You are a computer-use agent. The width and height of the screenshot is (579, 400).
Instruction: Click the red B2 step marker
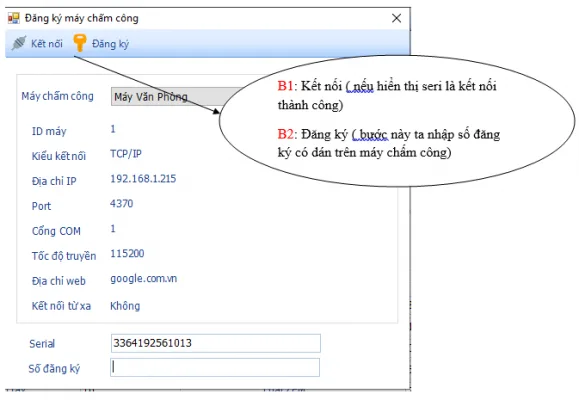click(x=285, y=134)
